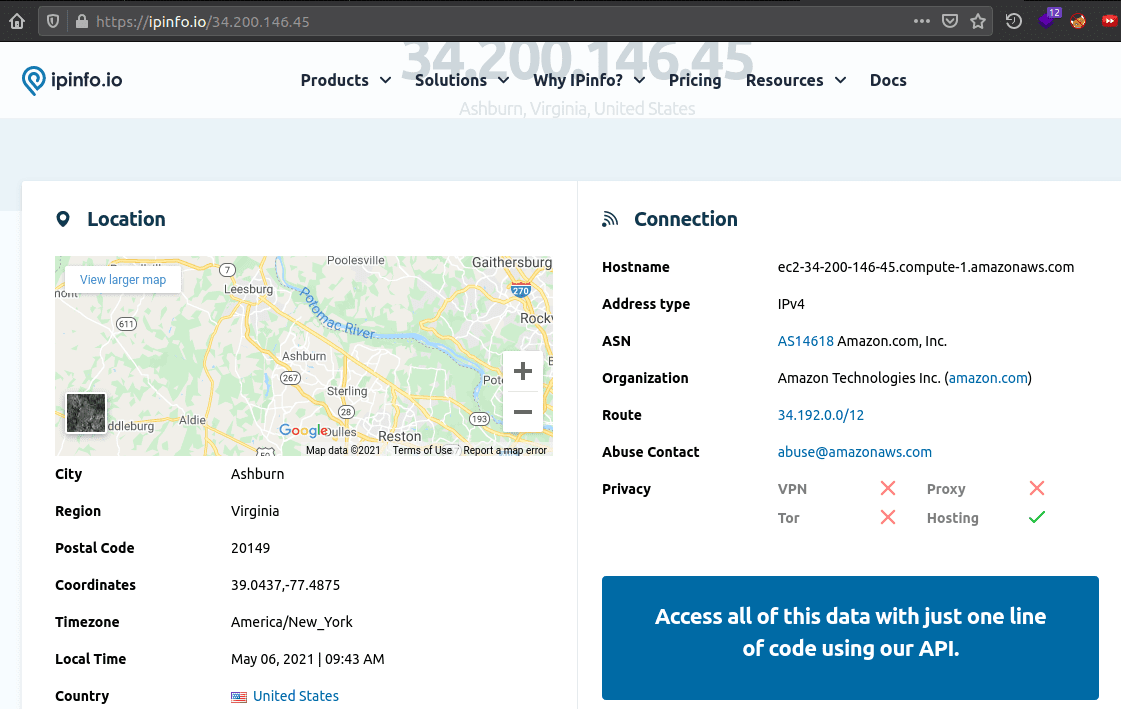This screenshot has height=709, width=1121.
Task: Click the Location pin icon
Action: 63,219
